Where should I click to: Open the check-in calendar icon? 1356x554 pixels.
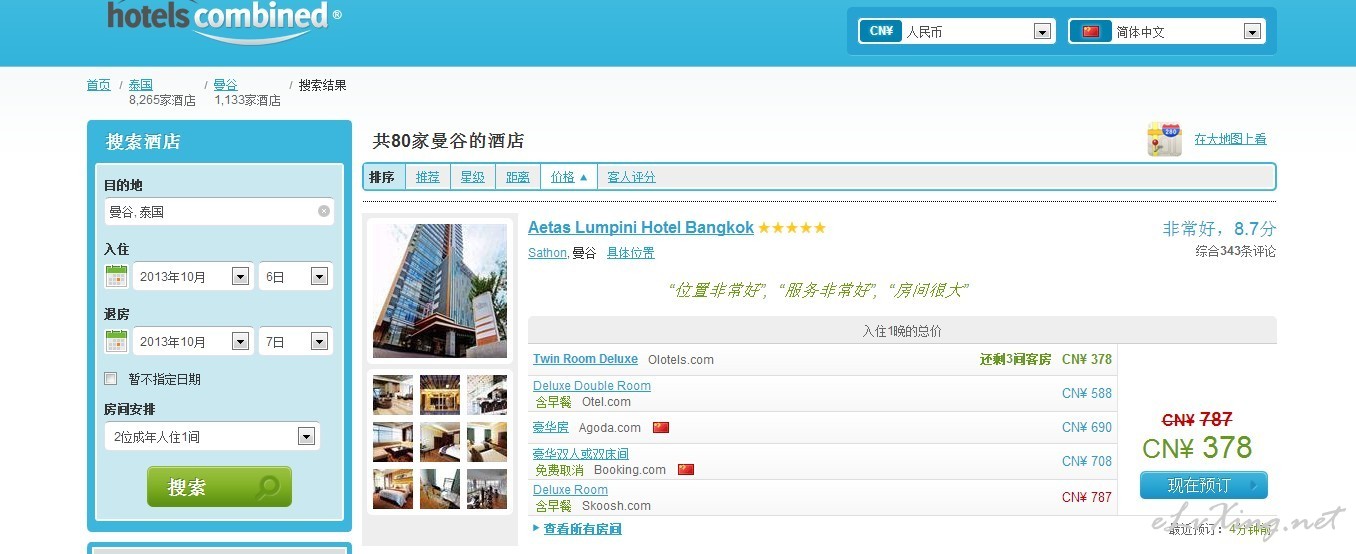(x=116, y=276)
